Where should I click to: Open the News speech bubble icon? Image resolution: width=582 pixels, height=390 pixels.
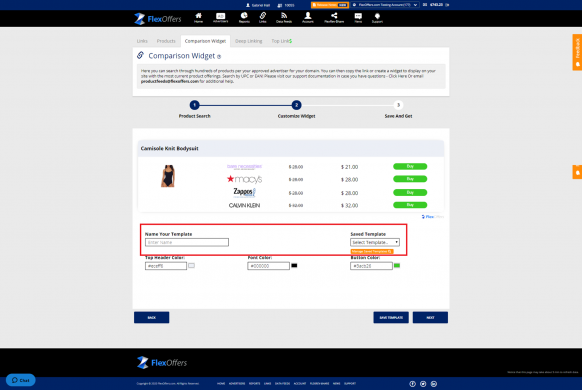358,17
